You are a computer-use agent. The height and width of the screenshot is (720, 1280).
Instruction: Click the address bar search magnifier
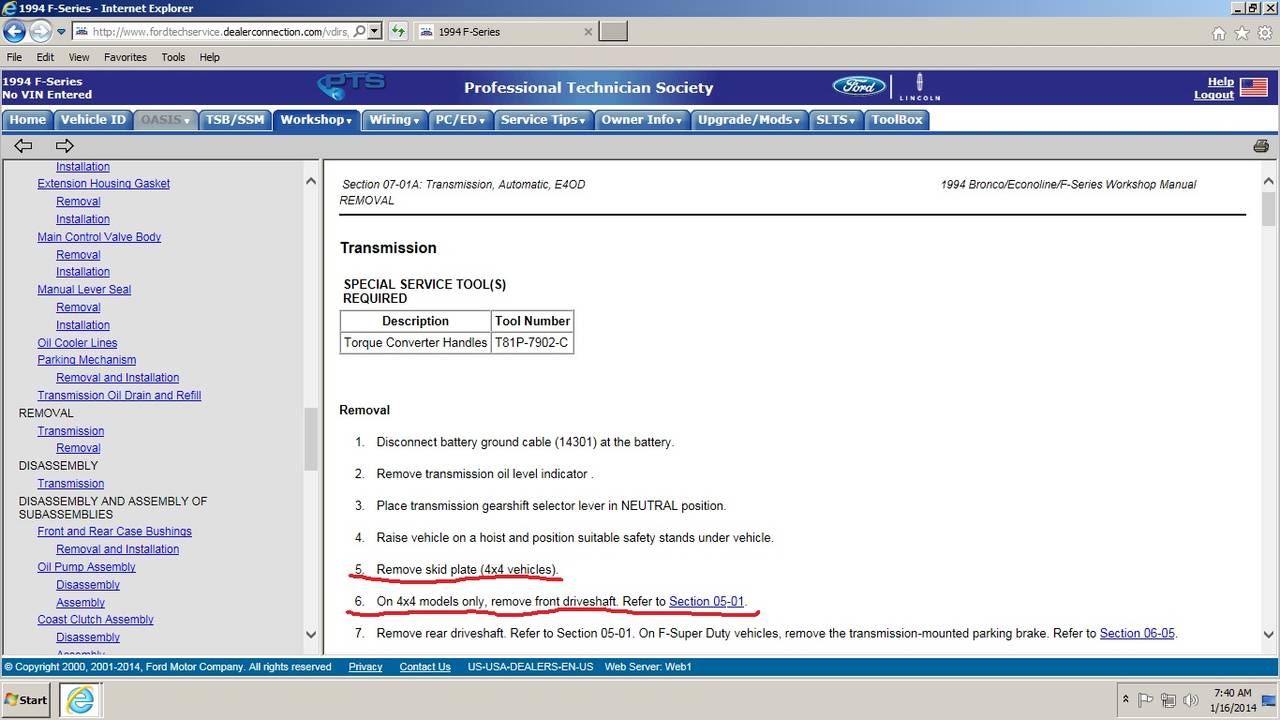pos(358,31)
